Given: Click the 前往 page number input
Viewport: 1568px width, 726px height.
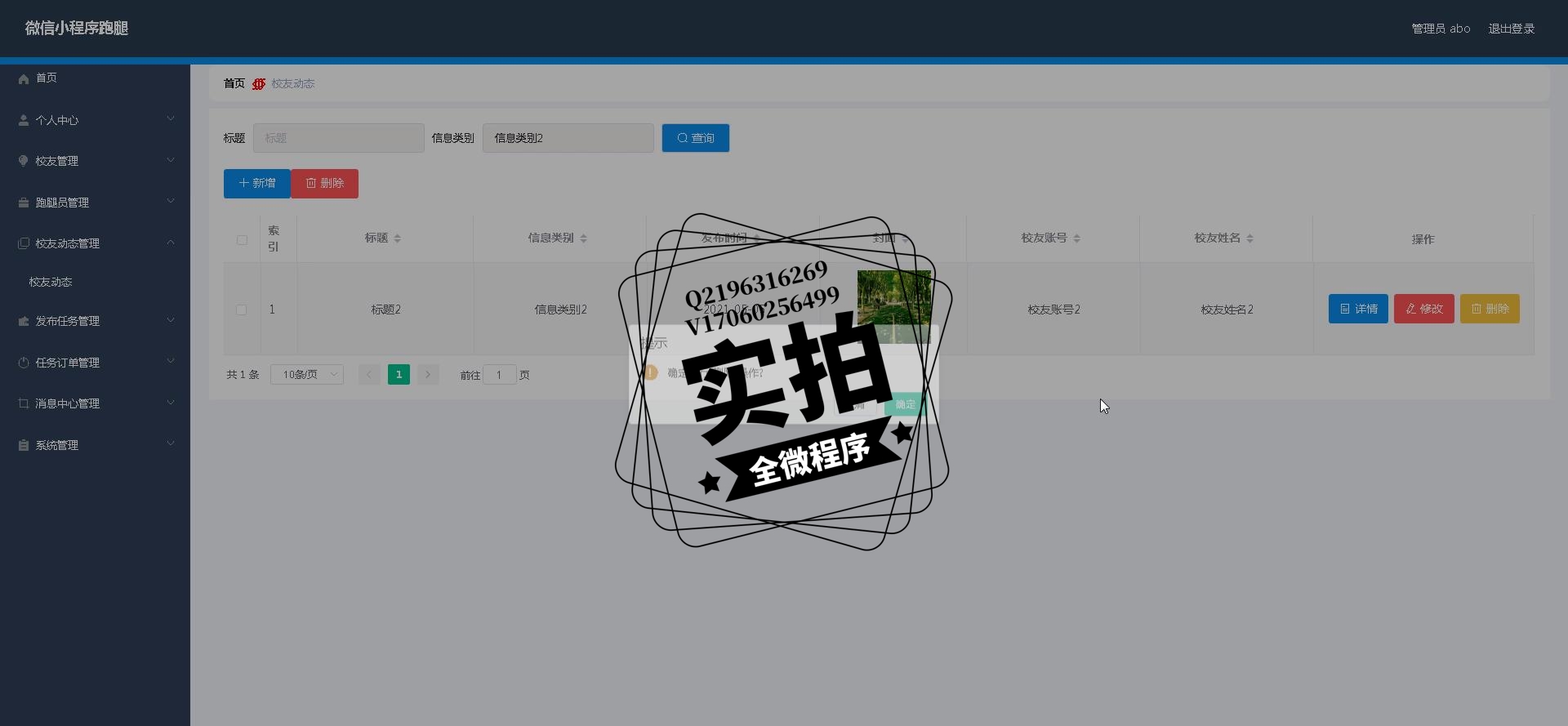Looking at the screenshot, I should coord(500,375).
